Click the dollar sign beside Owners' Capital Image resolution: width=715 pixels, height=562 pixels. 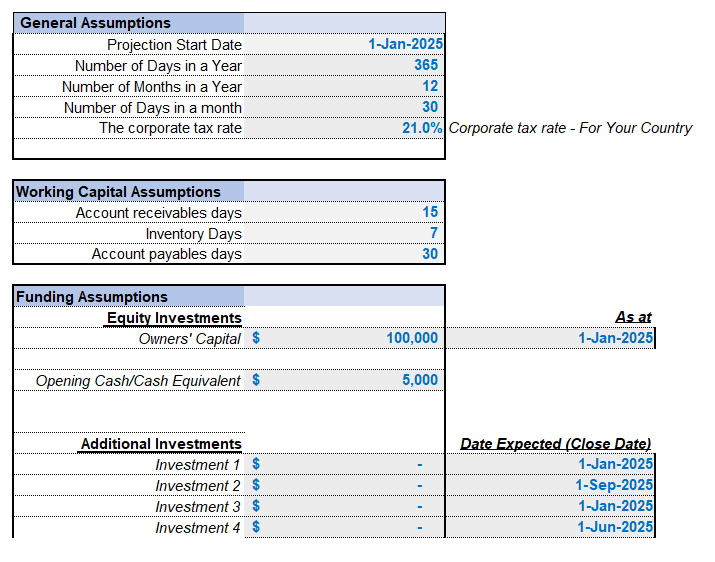(x=256, y=338)
